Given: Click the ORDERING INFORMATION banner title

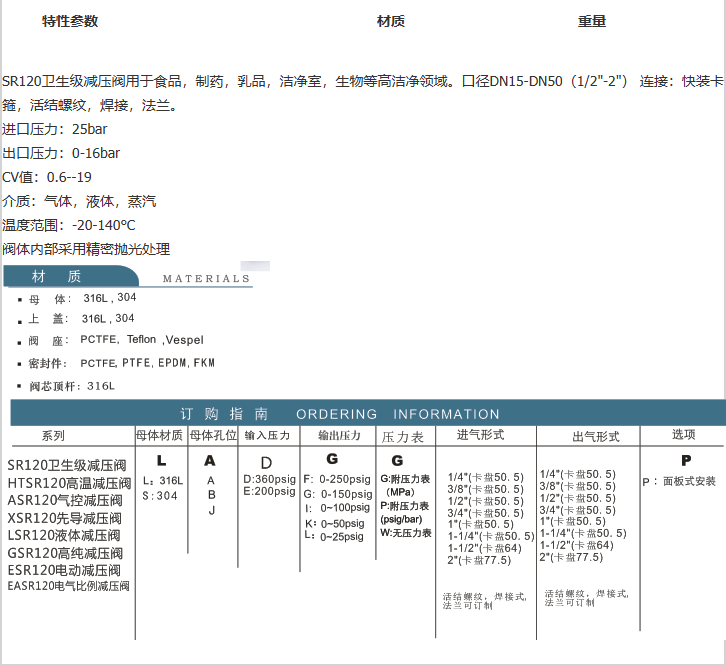Looking at the screenshot, I should 398,414.
